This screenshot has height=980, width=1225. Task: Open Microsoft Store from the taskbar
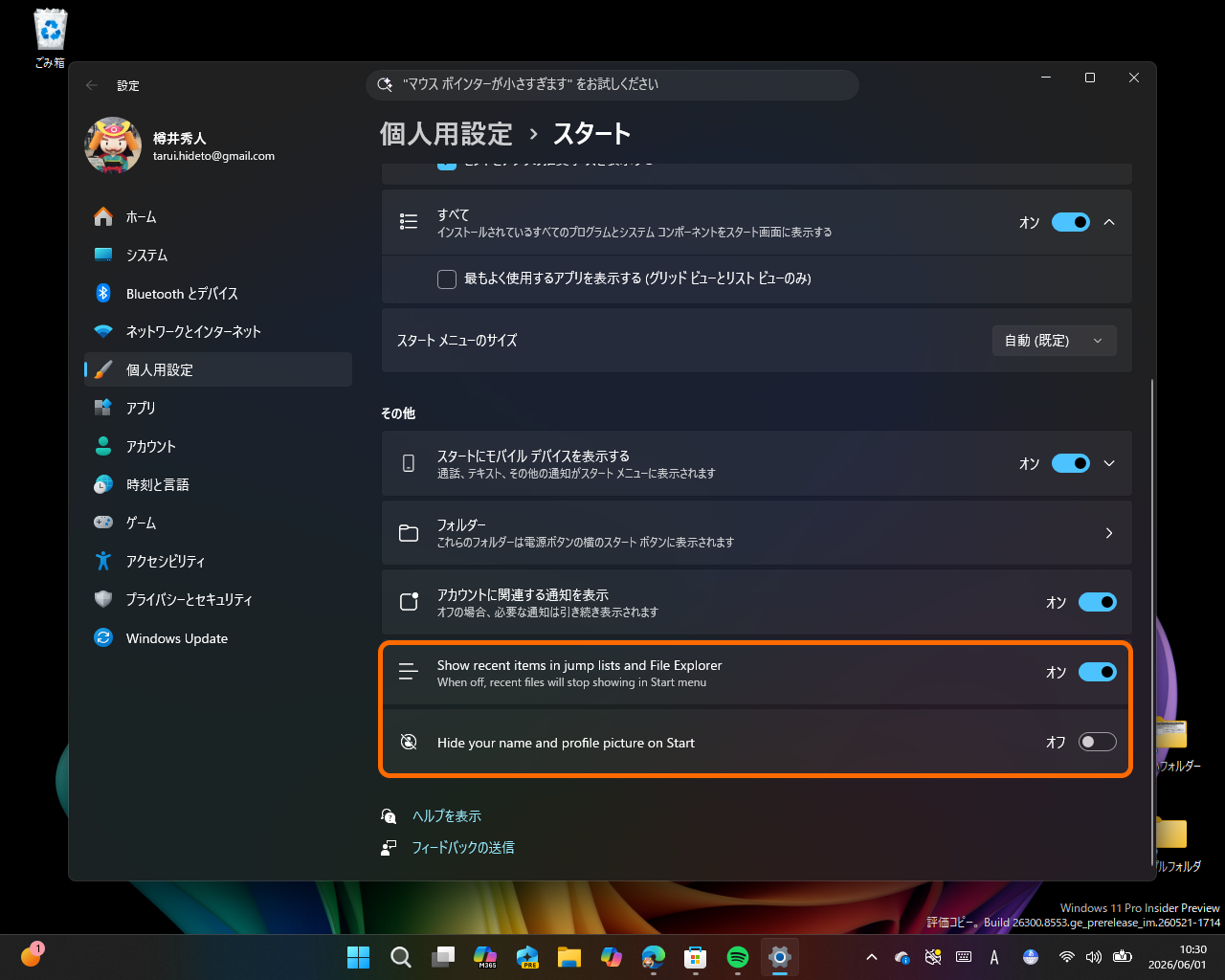tap(696, 957)
